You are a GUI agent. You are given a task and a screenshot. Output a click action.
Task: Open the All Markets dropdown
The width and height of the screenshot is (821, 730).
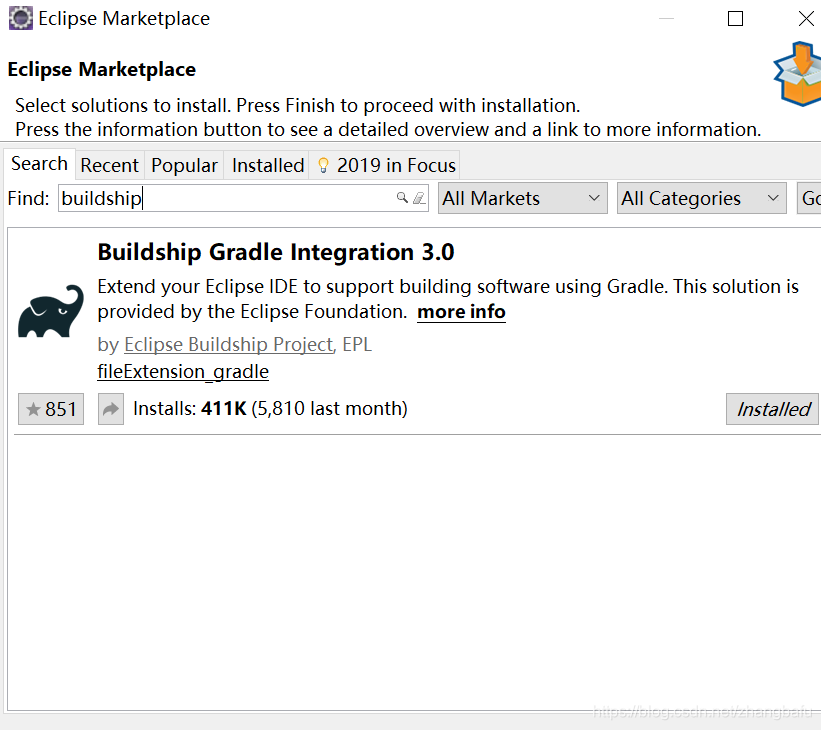tap(523, 198)
